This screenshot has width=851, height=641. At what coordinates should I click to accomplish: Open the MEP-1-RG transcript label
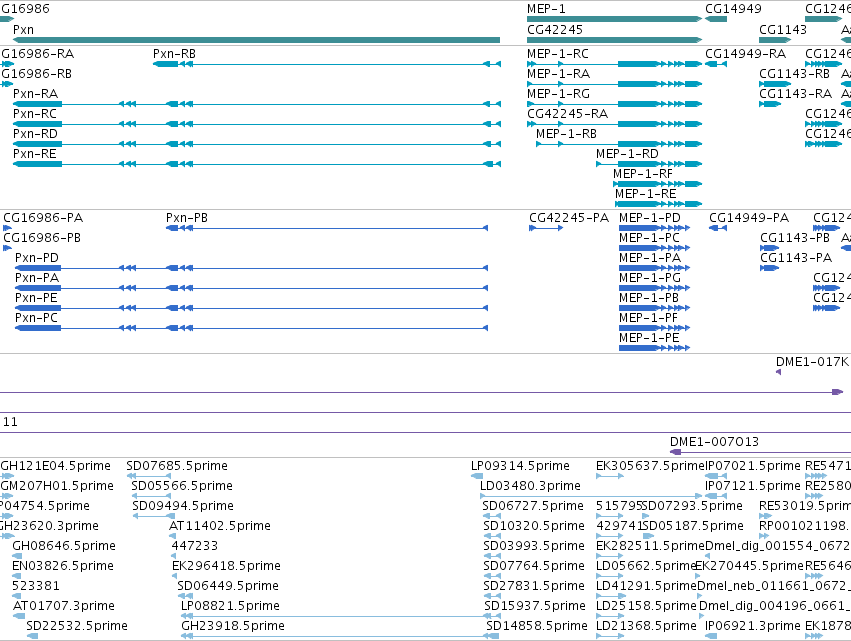pyautogui.click(x=558, y=94)
